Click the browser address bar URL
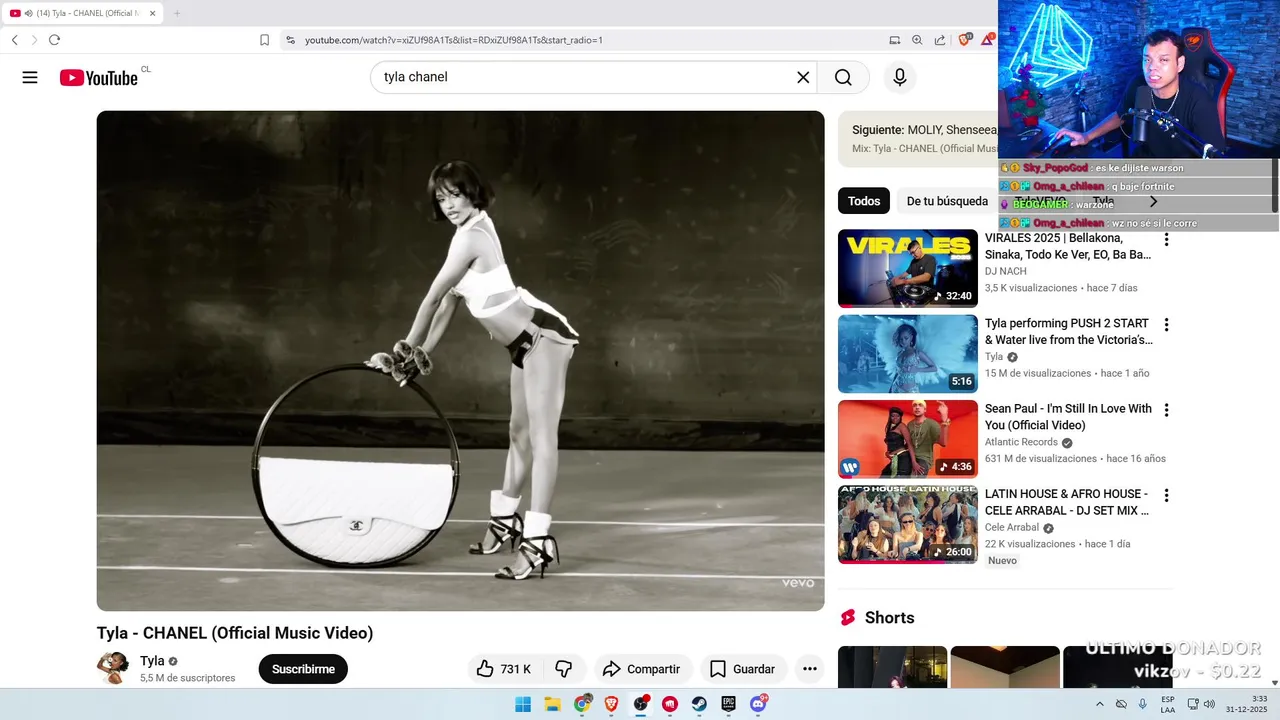 click(x=454, y=40)
